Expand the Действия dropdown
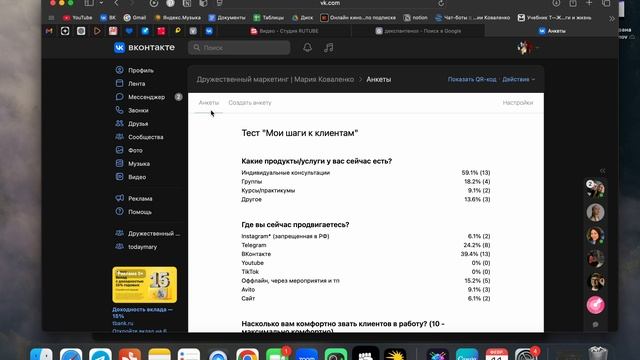 (x=518, y=79)
